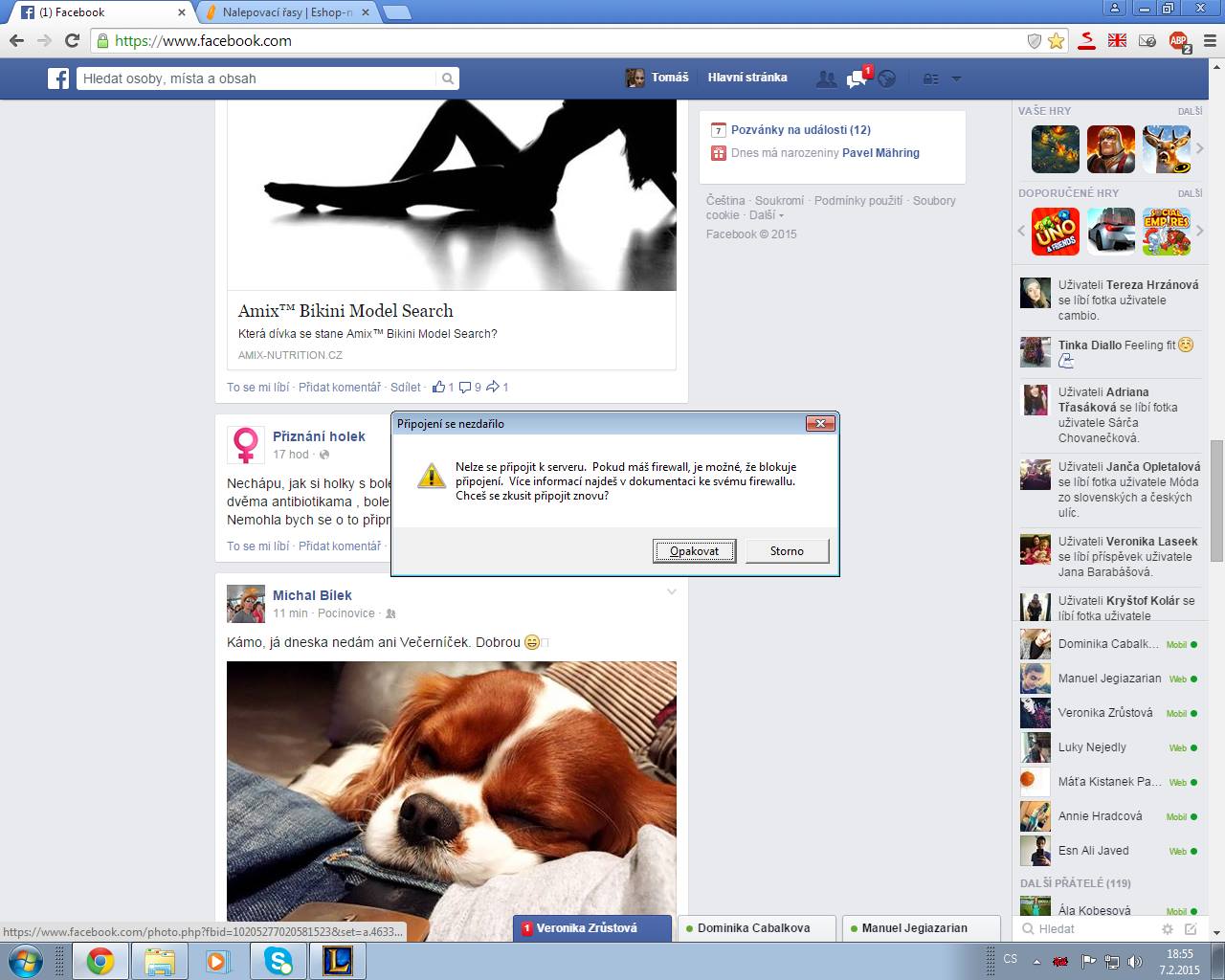1225x980 pixels.
Task: Open the friend requests icon
Action: pyautogui.click(x=825, y=78)
